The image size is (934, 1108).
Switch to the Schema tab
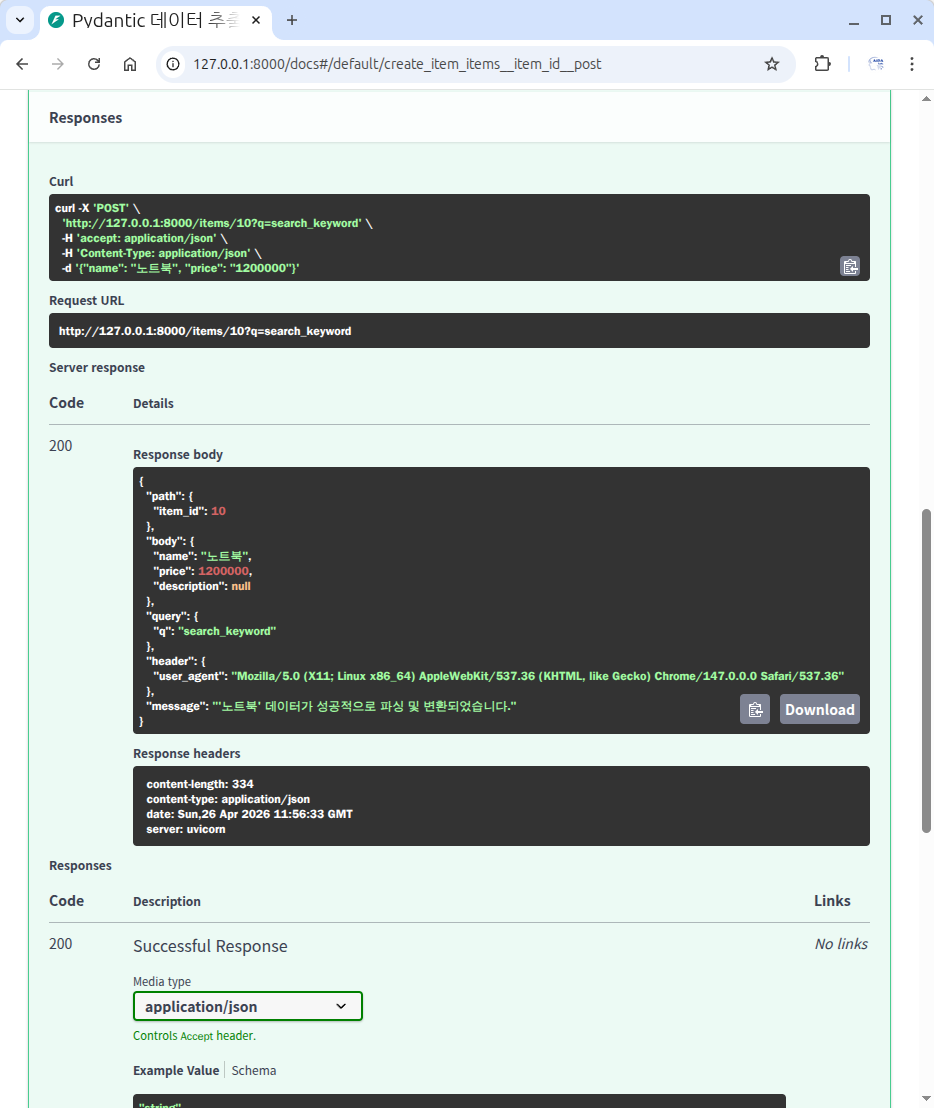(x=254, y=1071)
